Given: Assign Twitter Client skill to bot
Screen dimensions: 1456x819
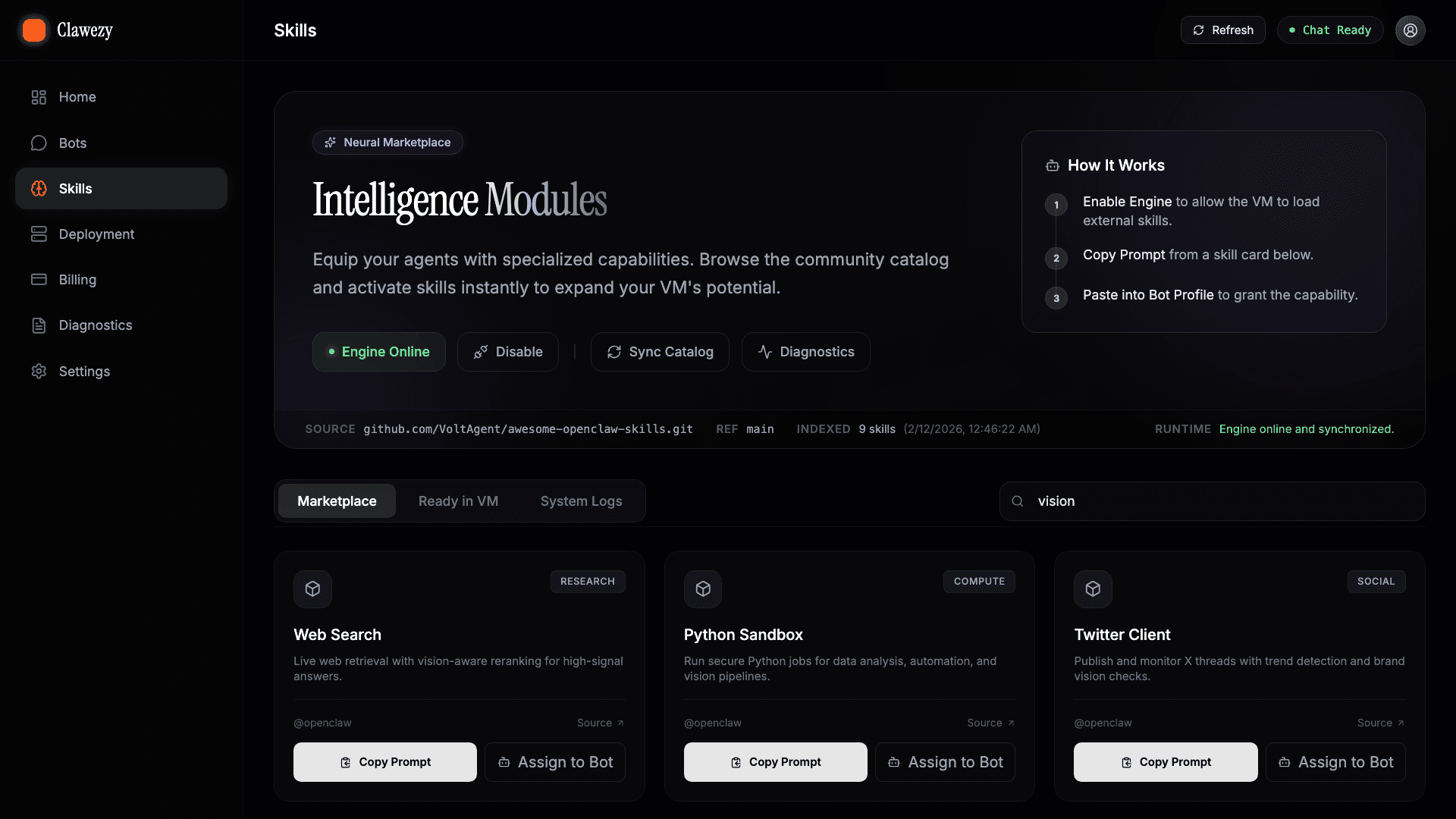Looking at the screenshot, I should pos(1335,762).
